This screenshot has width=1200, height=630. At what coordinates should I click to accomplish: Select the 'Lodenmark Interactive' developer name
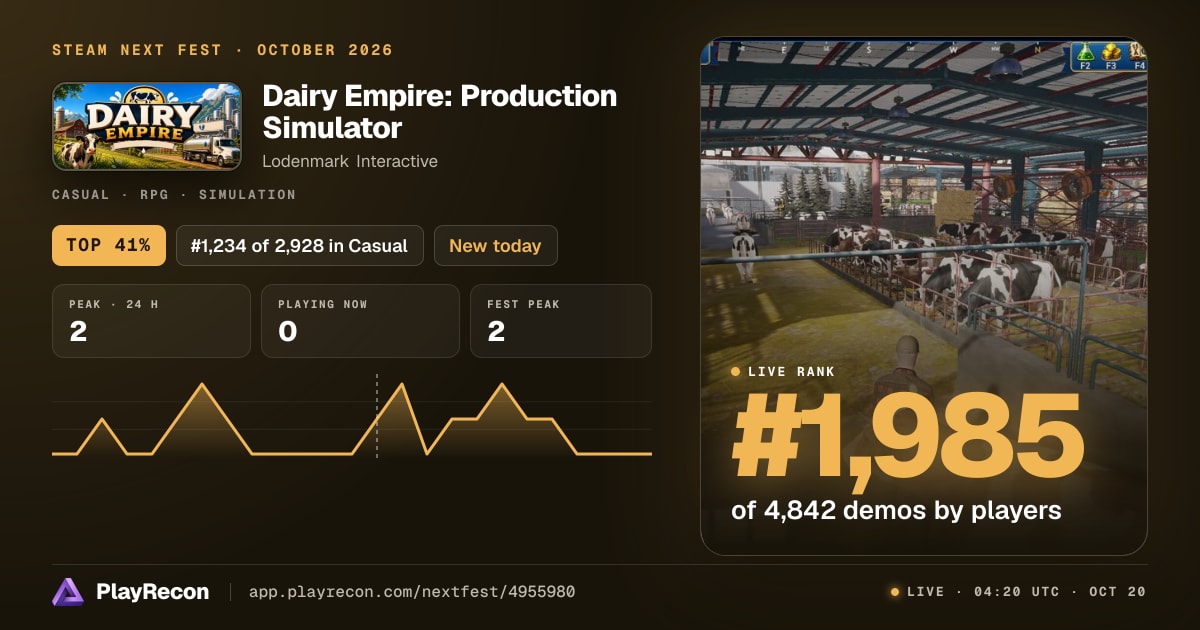pos(350,161)
